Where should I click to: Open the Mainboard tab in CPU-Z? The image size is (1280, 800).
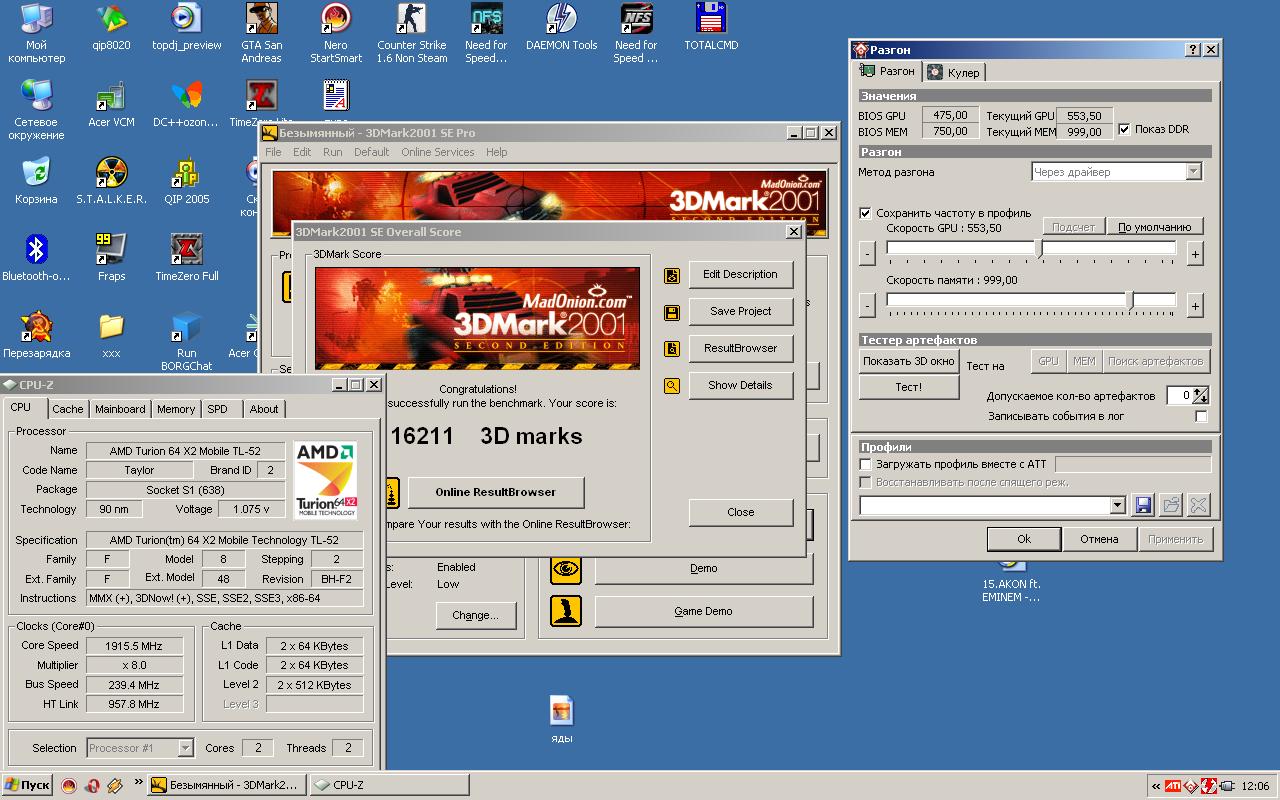[120, 409]
